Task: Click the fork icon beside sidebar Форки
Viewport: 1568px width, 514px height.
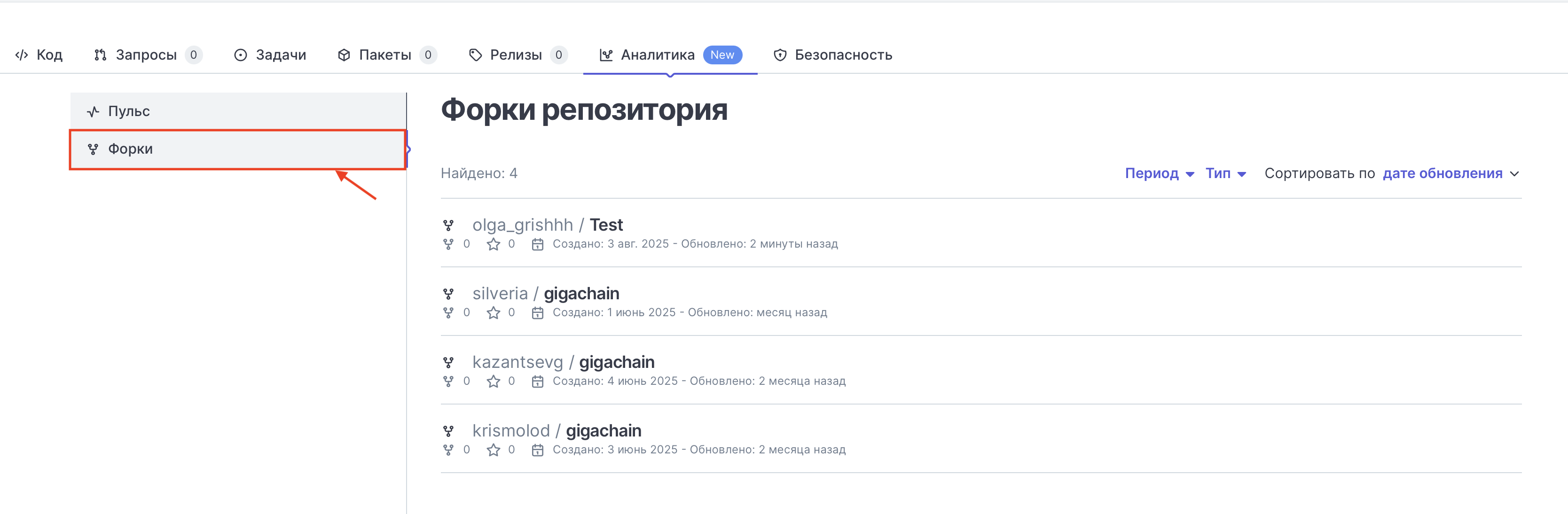Action: click(x=93, y=149)
